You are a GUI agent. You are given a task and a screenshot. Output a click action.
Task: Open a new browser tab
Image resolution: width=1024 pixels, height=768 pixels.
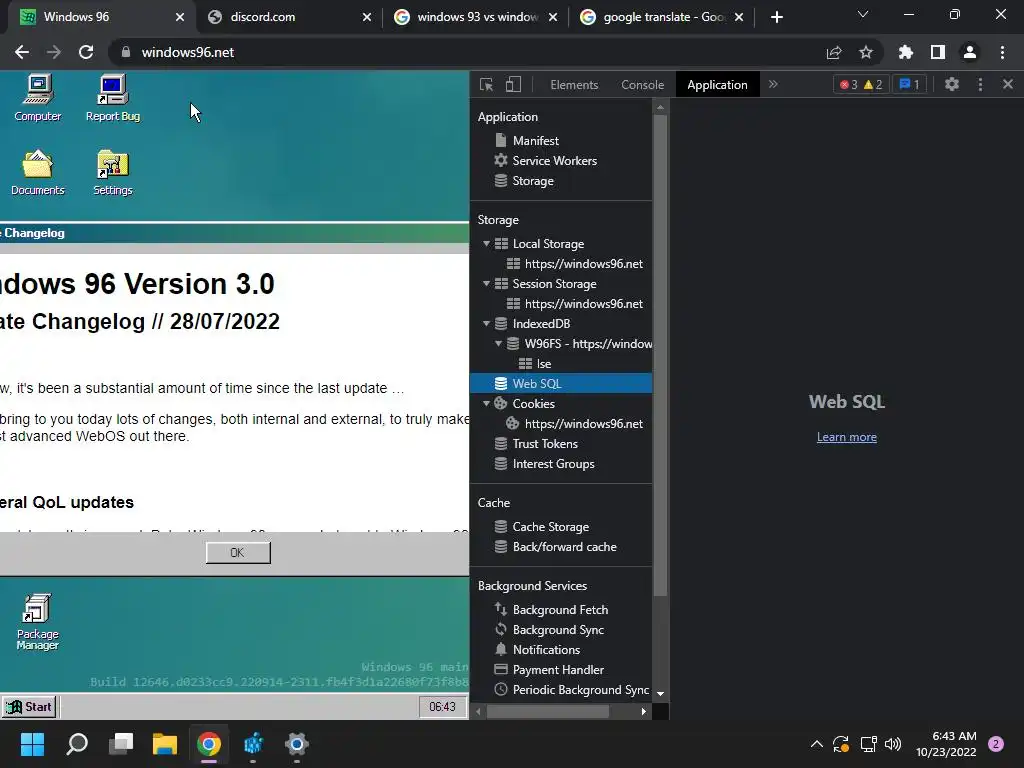coord(776,17)
